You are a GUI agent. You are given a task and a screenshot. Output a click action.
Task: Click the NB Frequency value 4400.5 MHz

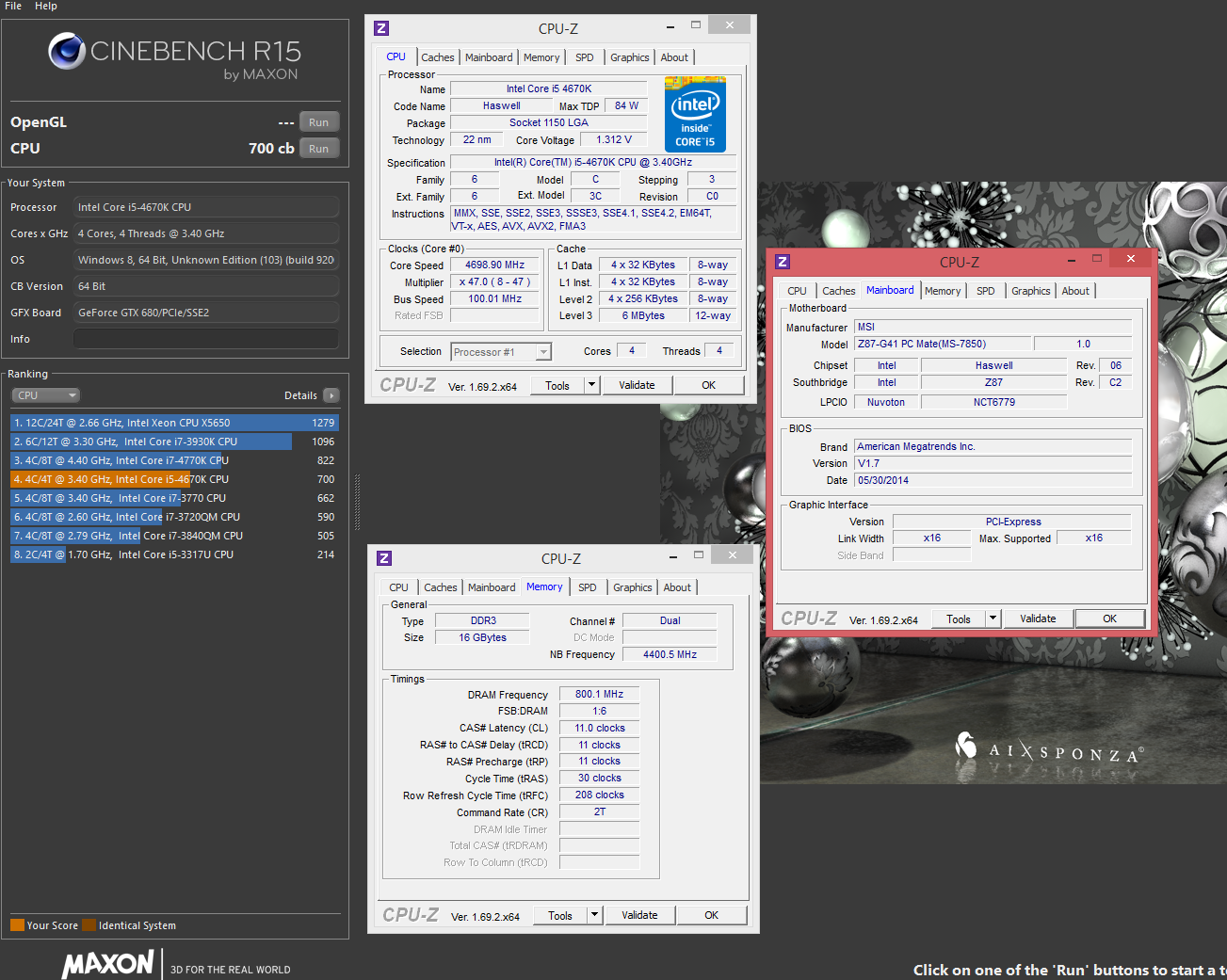coord(670,654)
